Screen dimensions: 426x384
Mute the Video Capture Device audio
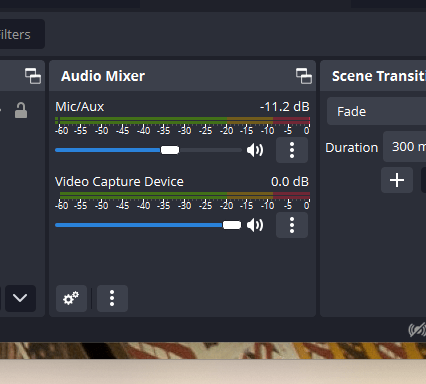[255, 225]
